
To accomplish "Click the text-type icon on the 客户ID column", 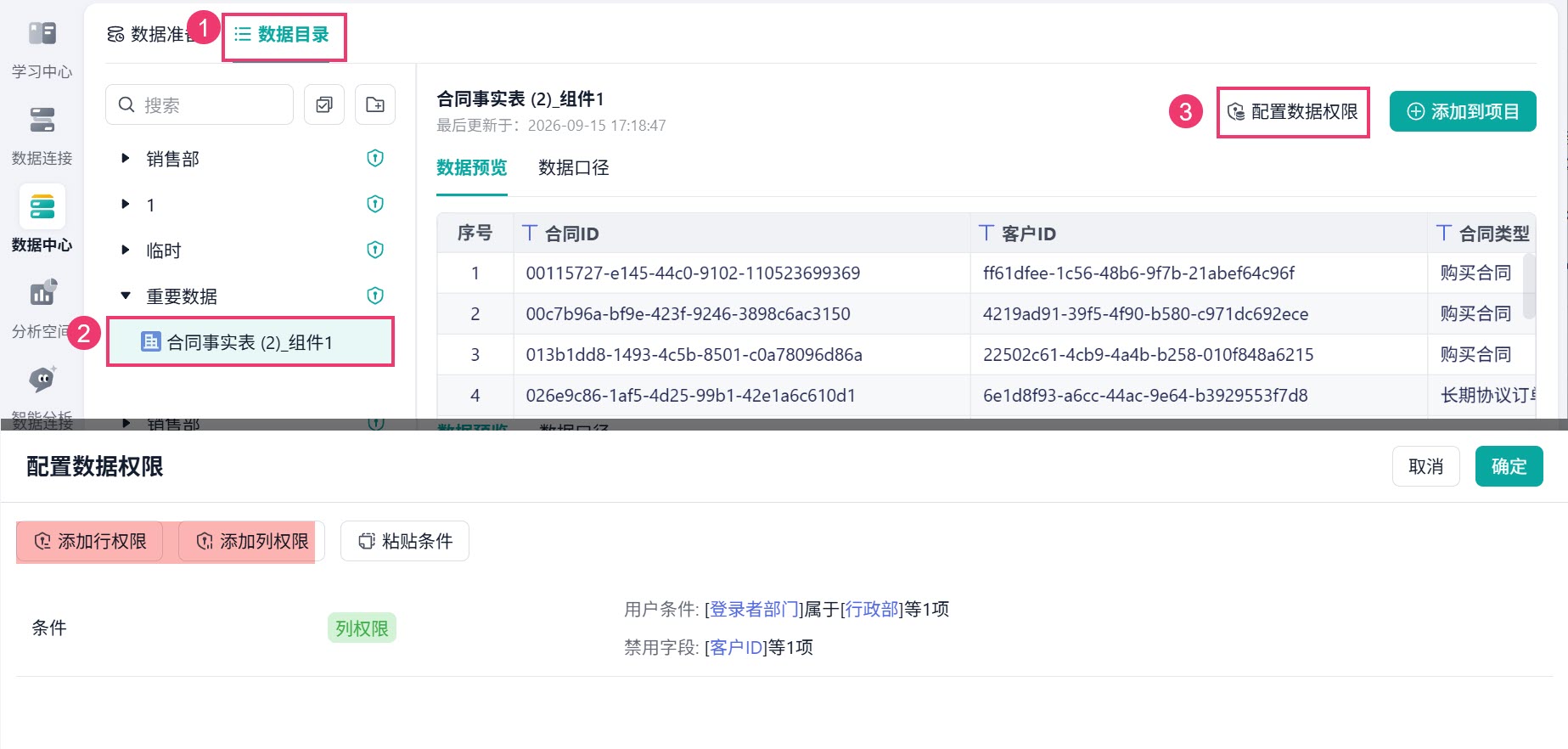I will point(986,233).
